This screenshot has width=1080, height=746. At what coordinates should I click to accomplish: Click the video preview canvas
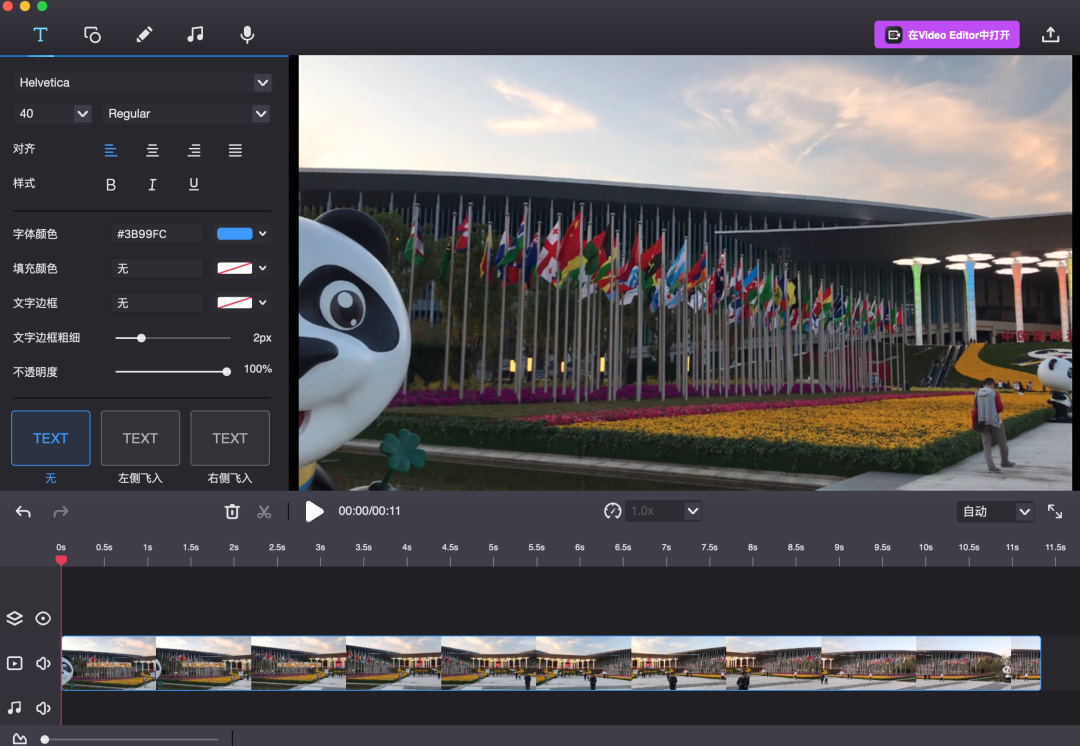click(x=685, y=273)
